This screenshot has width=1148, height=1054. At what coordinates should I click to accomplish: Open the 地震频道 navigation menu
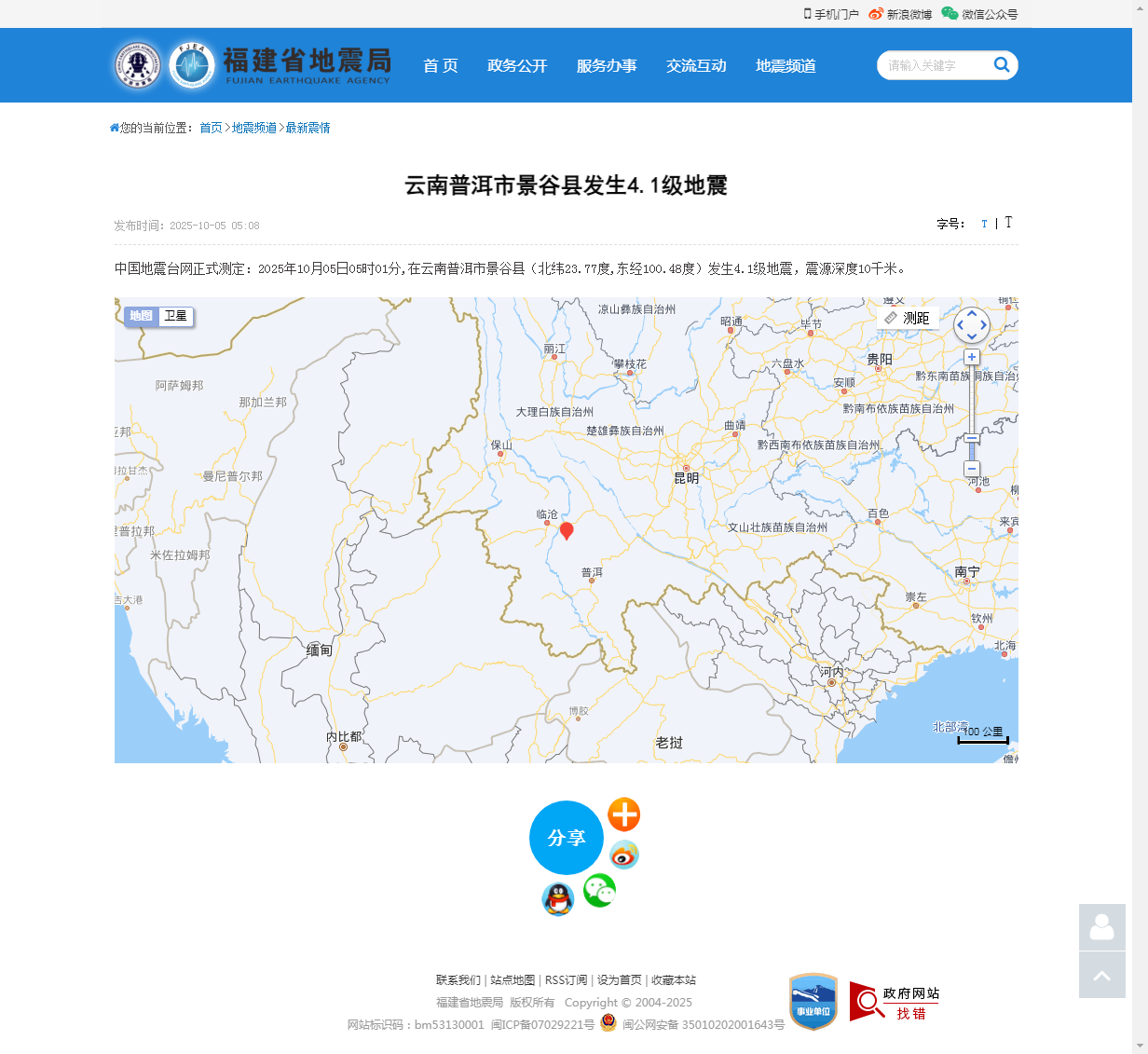coord(786,66)
